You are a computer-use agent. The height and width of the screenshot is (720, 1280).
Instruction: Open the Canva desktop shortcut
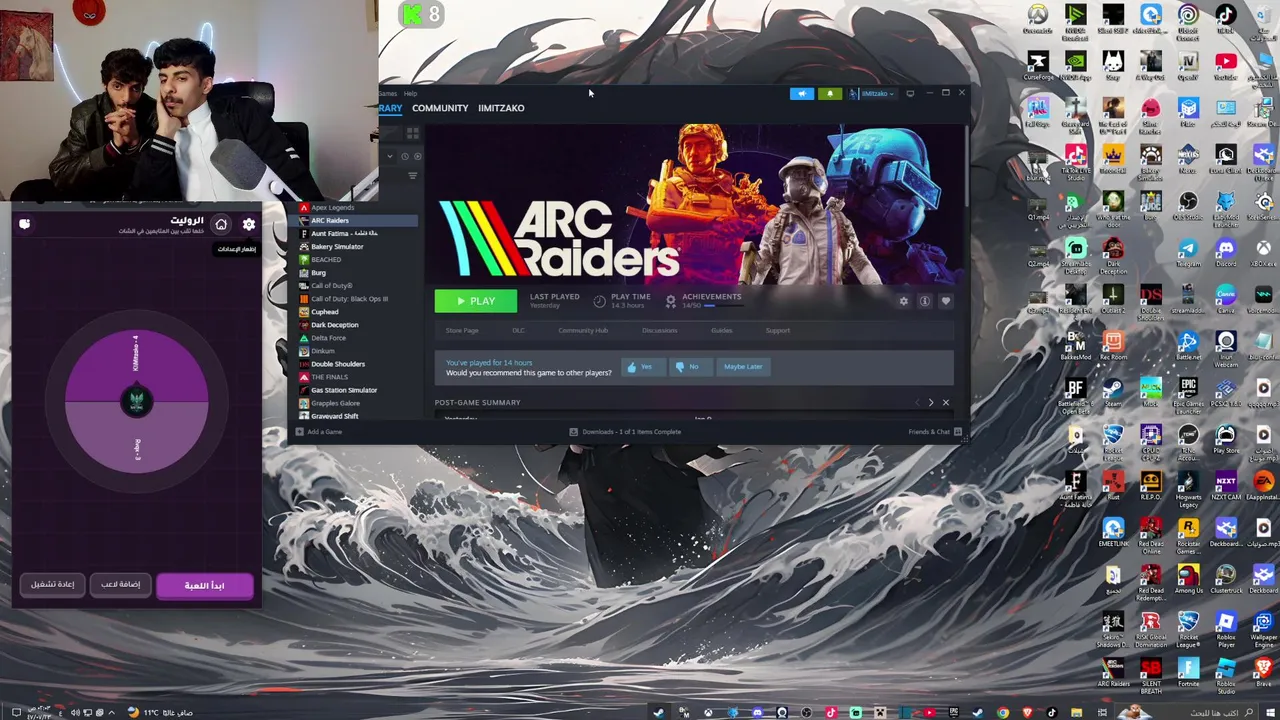(1225, 298)
